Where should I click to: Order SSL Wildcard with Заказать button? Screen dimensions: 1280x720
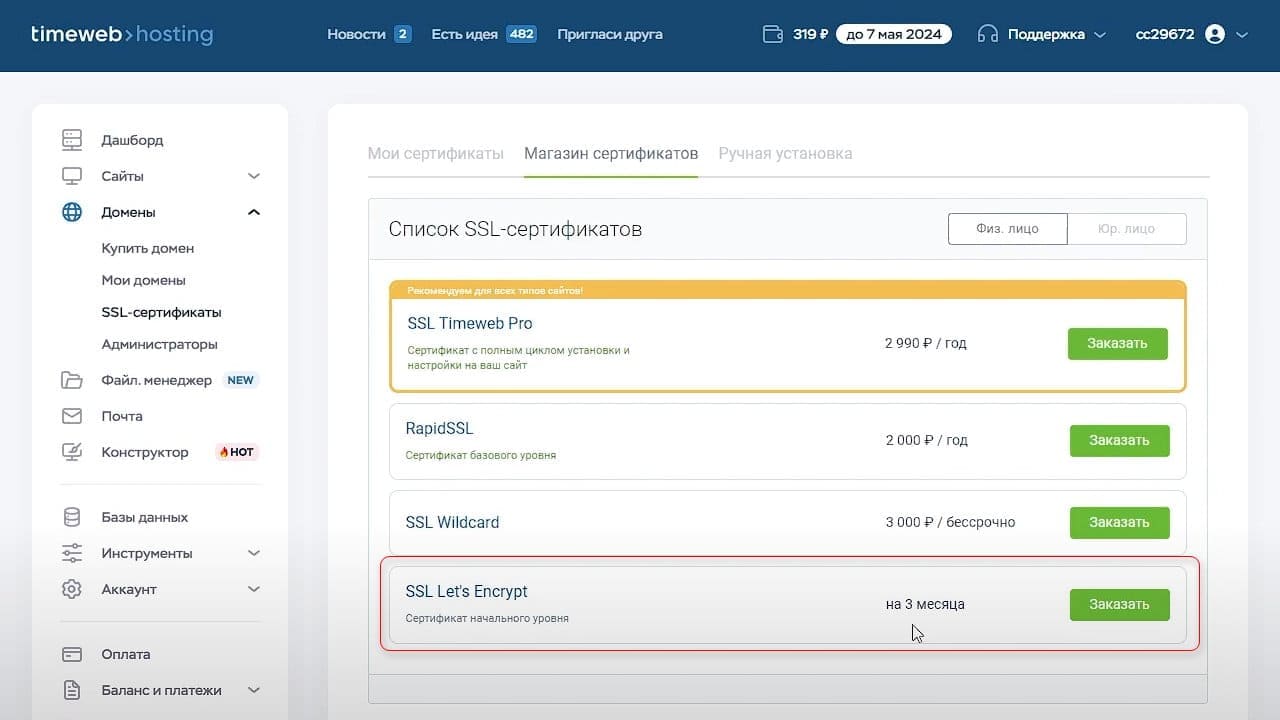point(1120,522)
